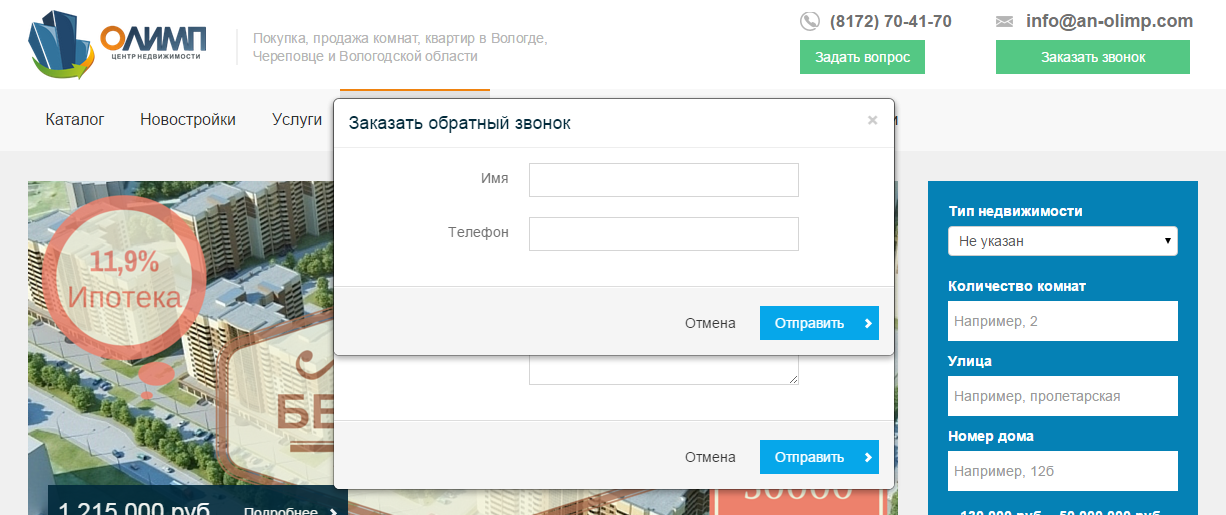
Task: Click the phone handset icon
Action: [x=809, y=21]
